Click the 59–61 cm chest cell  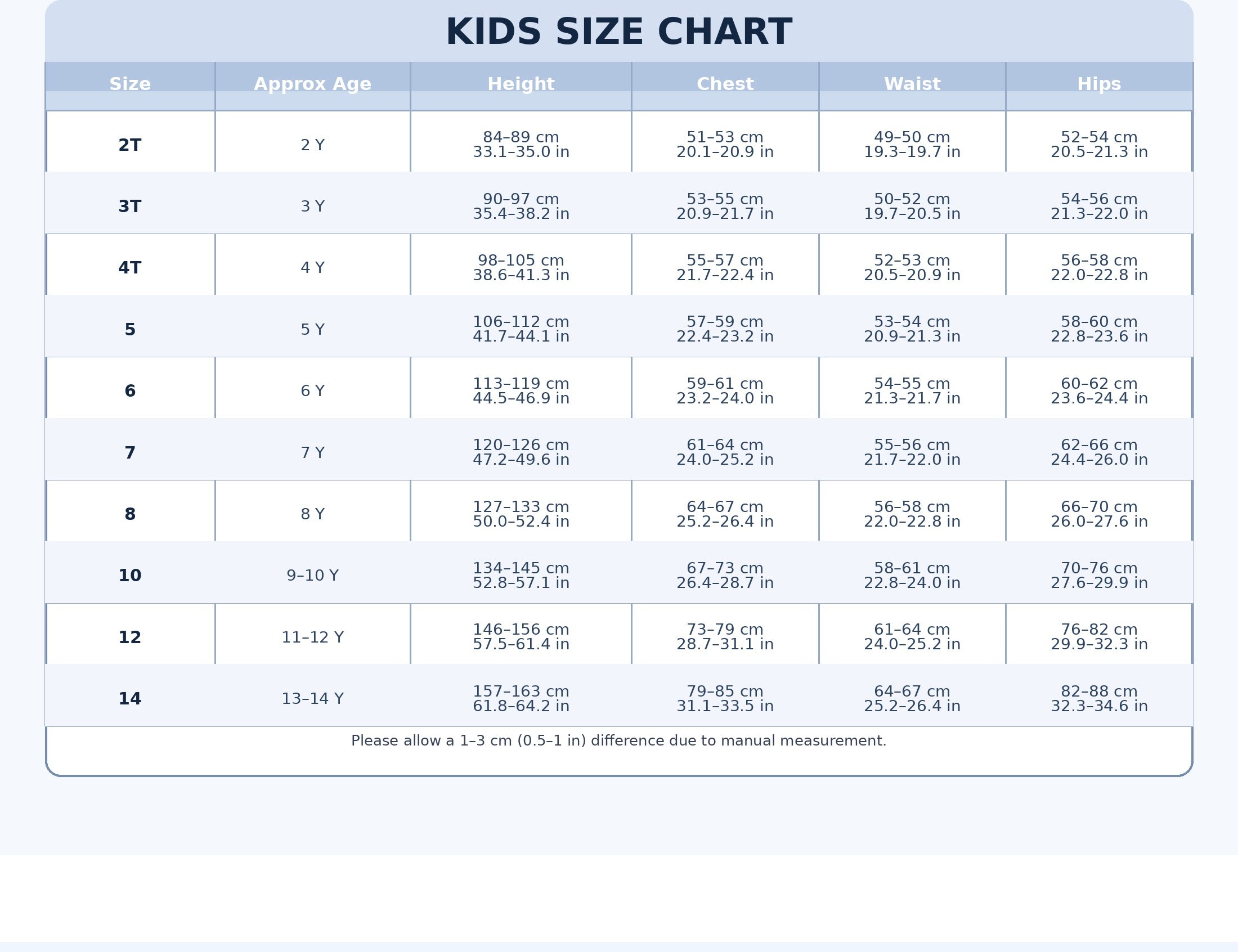click(x=725, y=390)
